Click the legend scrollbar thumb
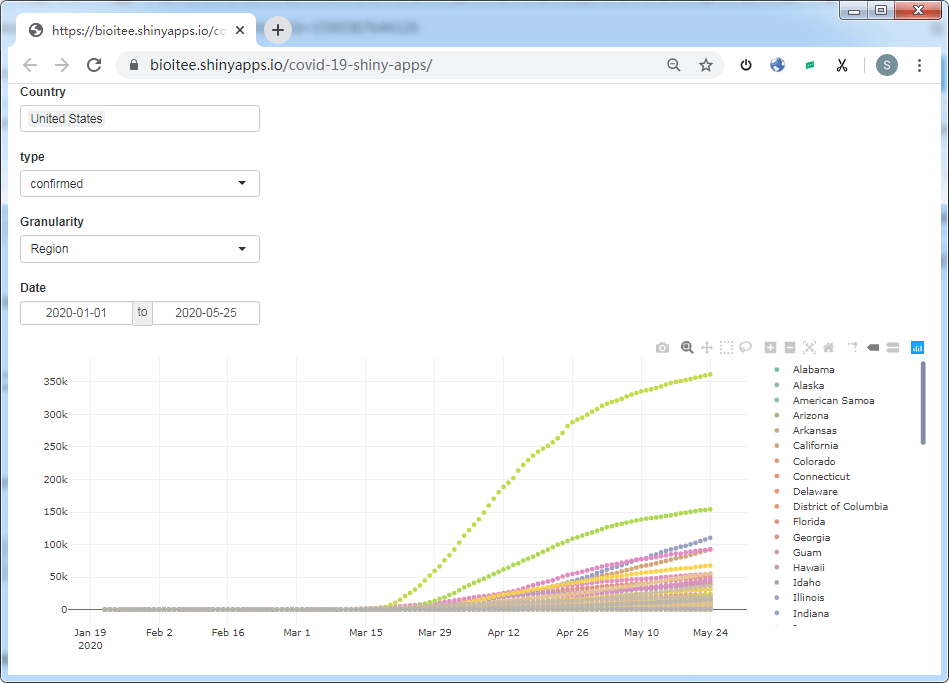The height and width of the screenshot is (683, 949). tap(923, 403)
